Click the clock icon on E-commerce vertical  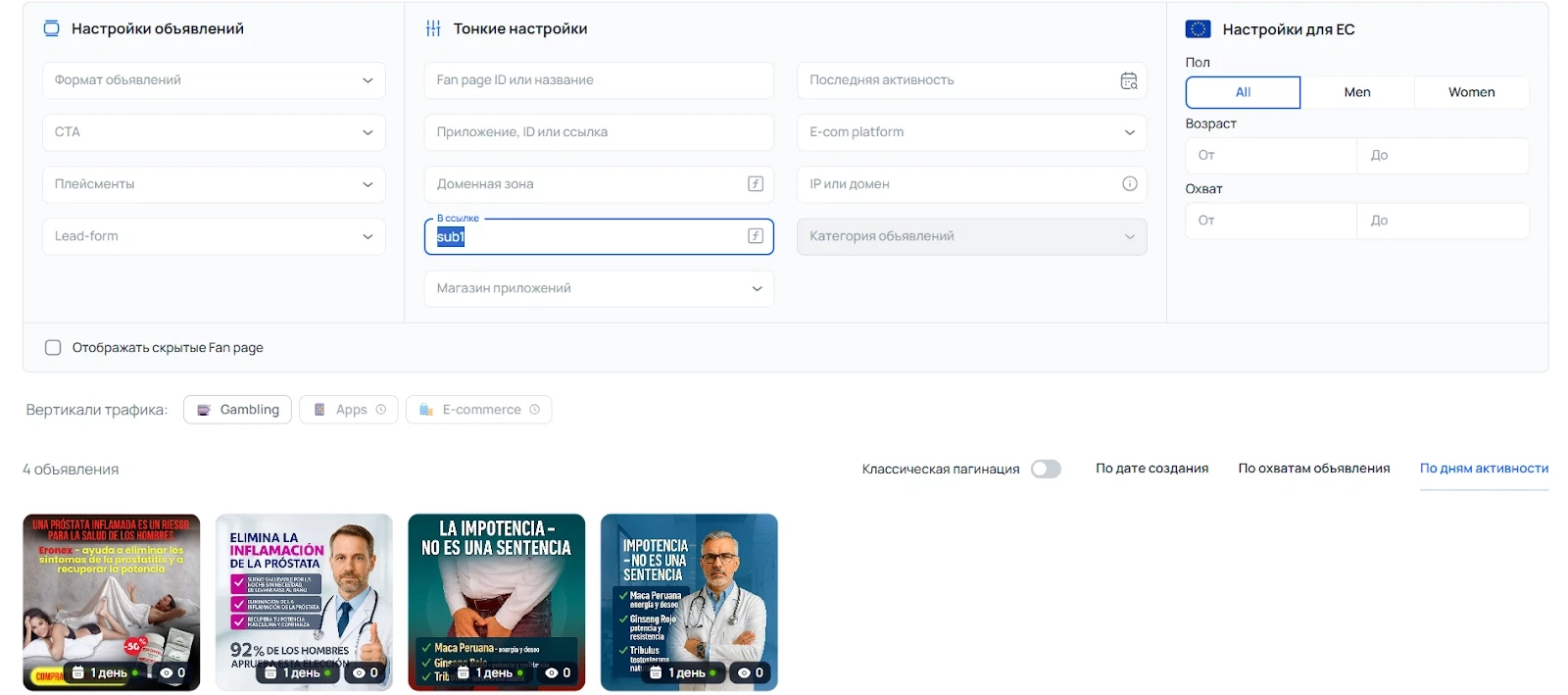coord(535,410)
